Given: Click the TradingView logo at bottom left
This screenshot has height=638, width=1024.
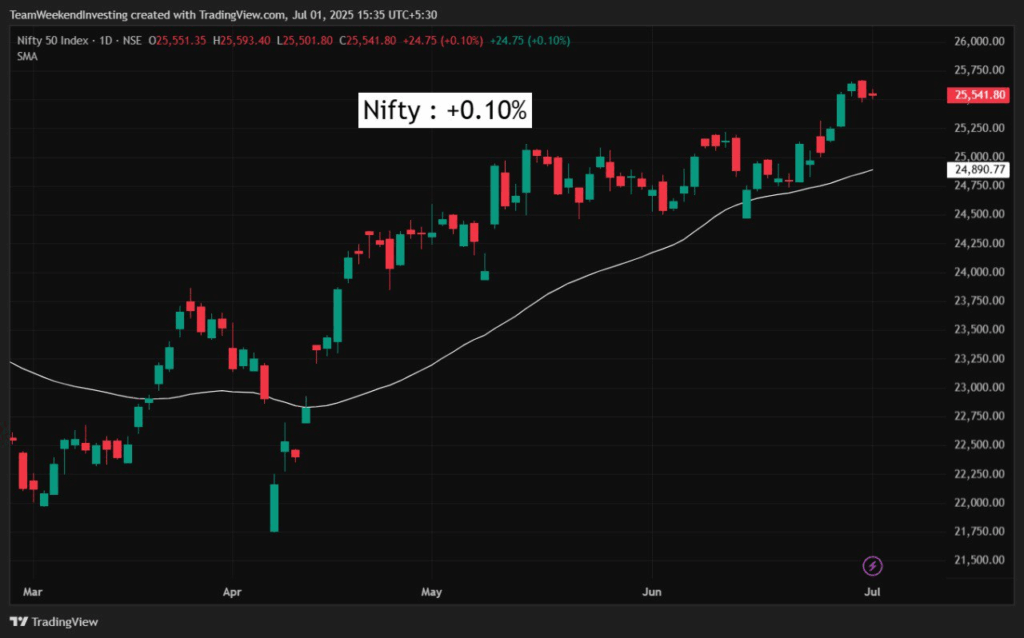Looking at the screenshot, I should pos(54,622).
